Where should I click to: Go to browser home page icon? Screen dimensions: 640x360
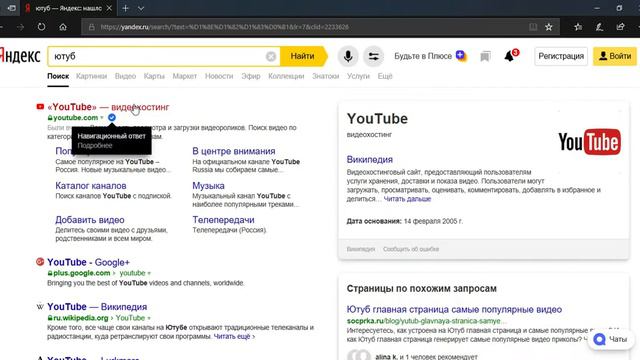63,27
